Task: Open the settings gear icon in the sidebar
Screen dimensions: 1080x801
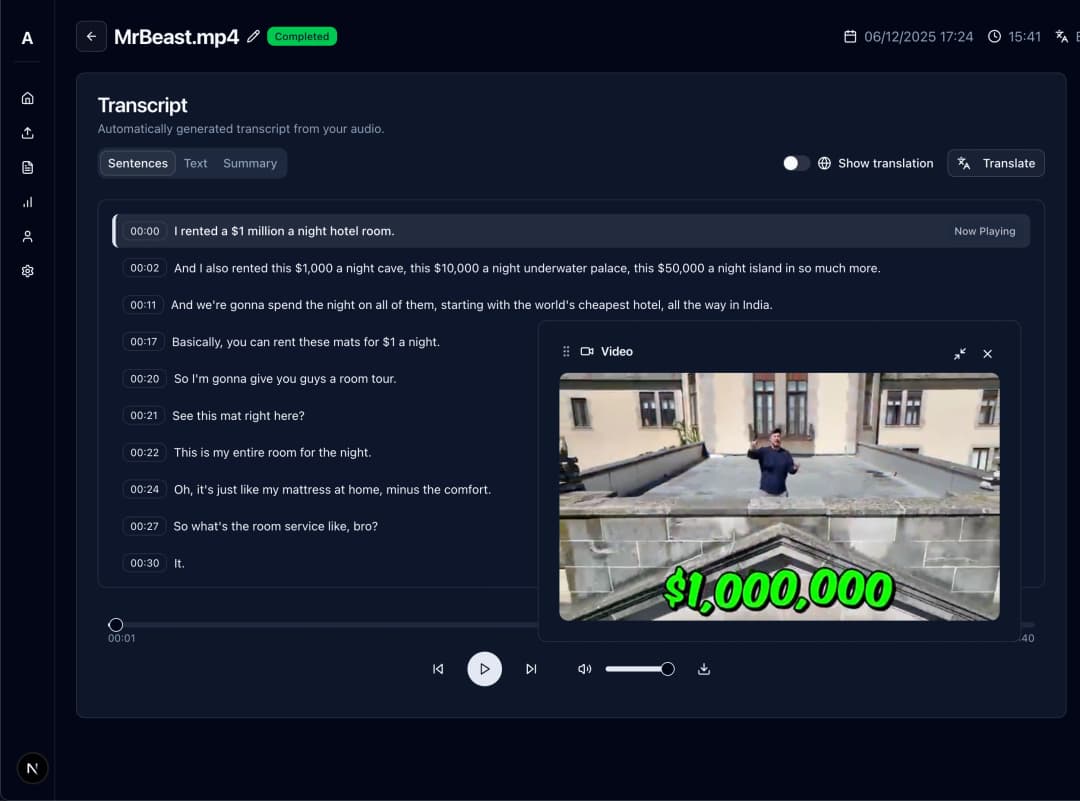Action: (28, 271)
